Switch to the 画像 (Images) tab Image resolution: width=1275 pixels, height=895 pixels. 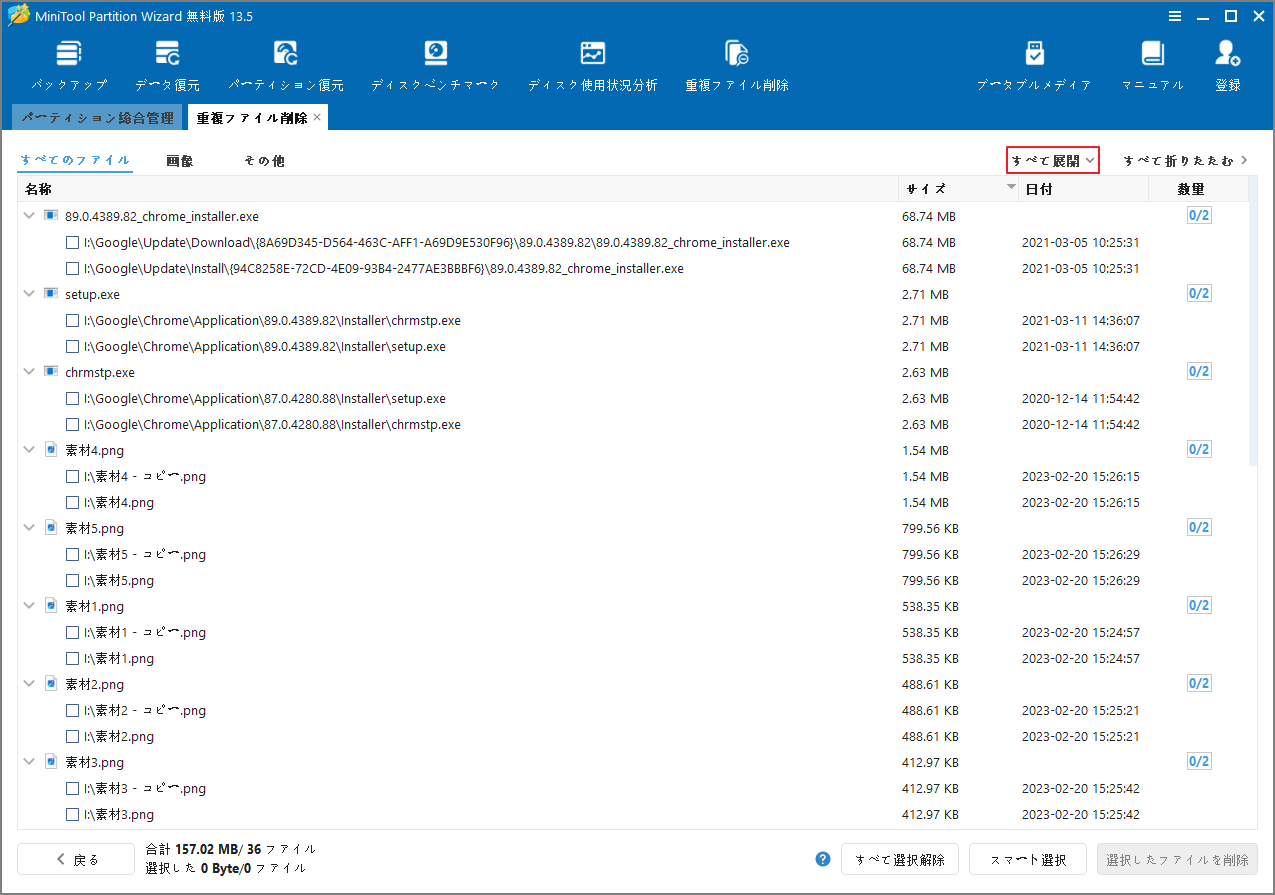(x=180, y=159)
